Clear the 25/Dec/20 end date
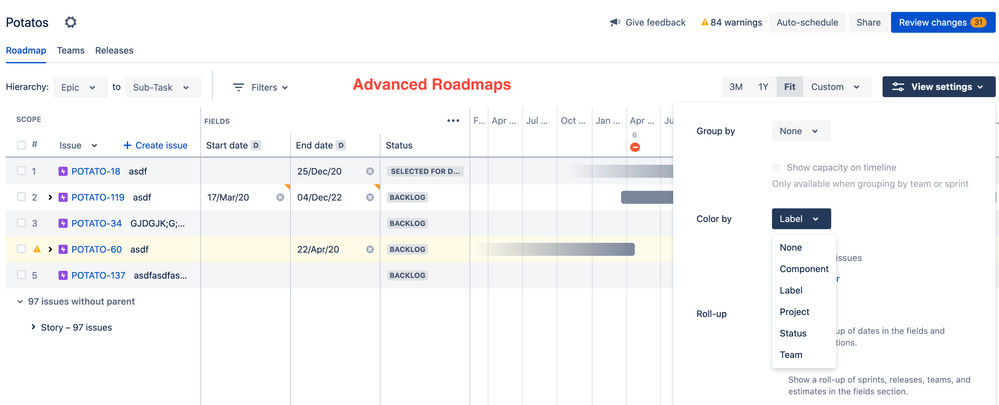The width and height of the screenshot is (999, 405). pyautogui.click(x=370, y=171)
